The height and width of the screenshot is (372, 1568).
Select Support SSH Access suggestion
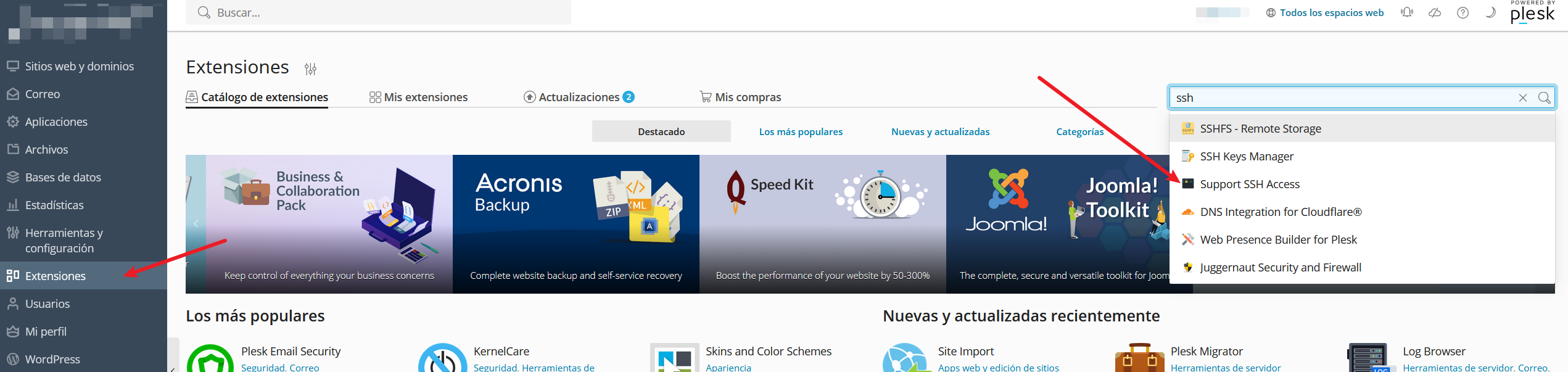click(1249, 184)
